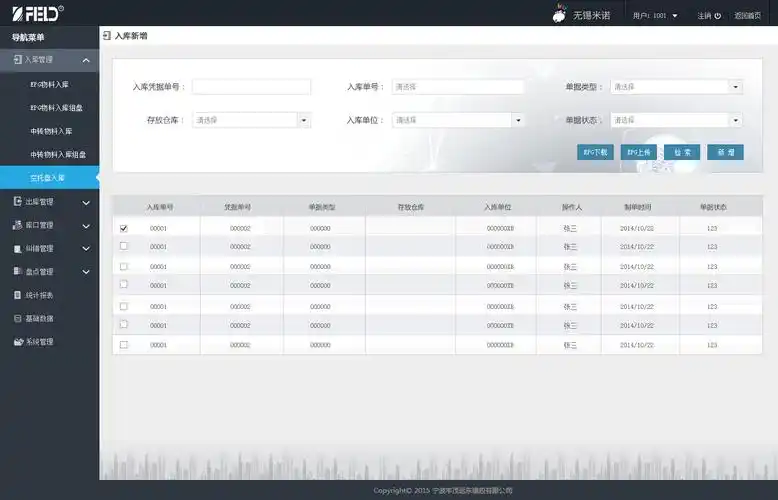Expand the 盘点管理 chevron
Image resolution: width=778 pixels, height=500 pixels.
pos(86,272)
